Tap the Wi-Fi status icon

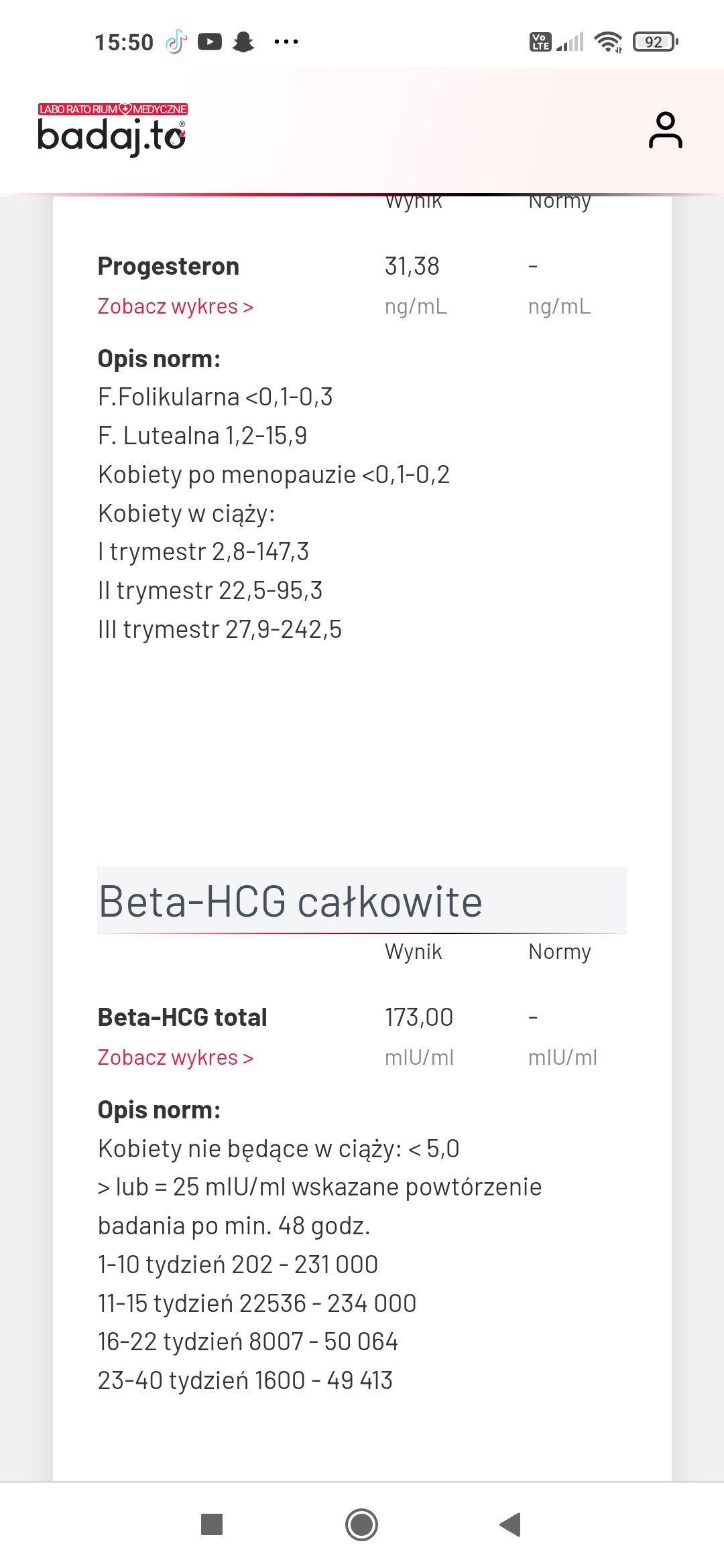point(609,42)
